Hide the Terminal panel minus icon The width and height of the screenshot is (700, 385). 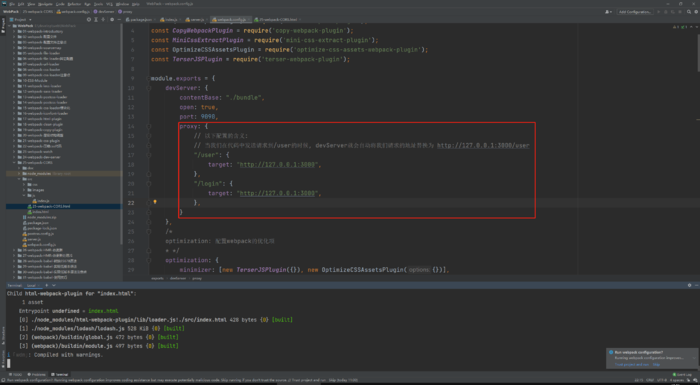[x=696, y=285]
